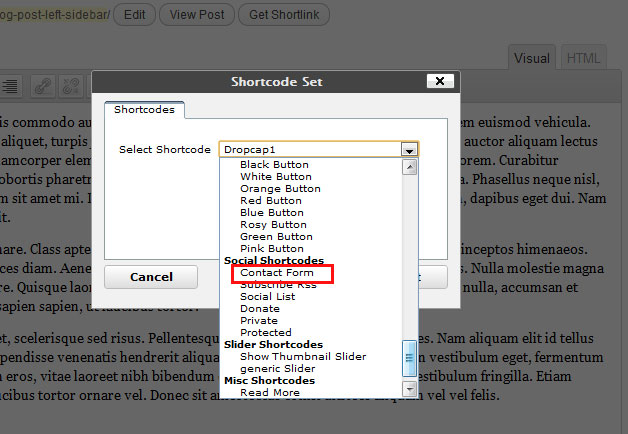
Task: Pick Show Thumbnail Slider option
Action: 303,357
